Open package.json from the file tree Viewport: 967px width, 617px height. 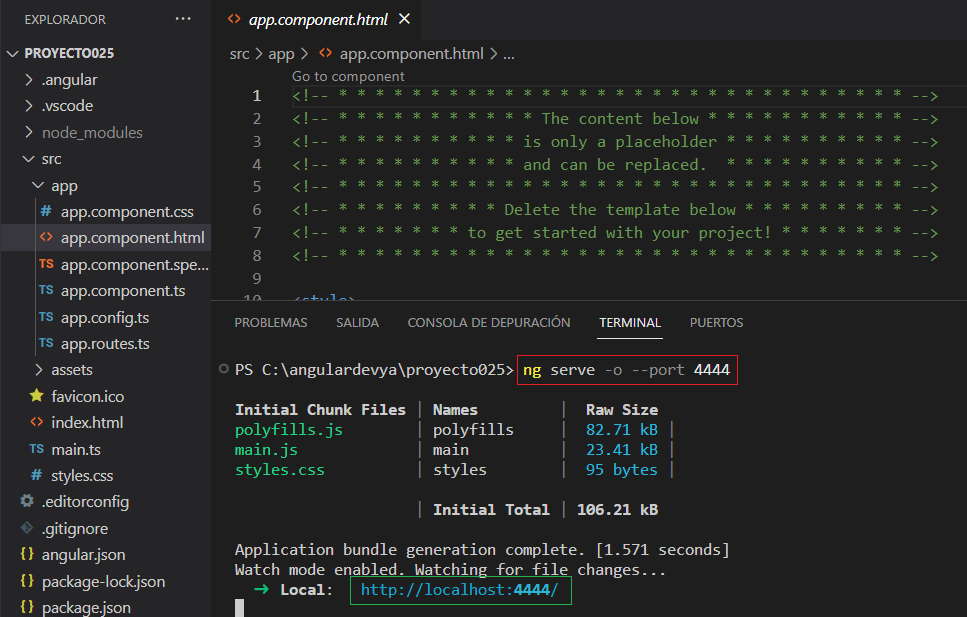point(86,607)
